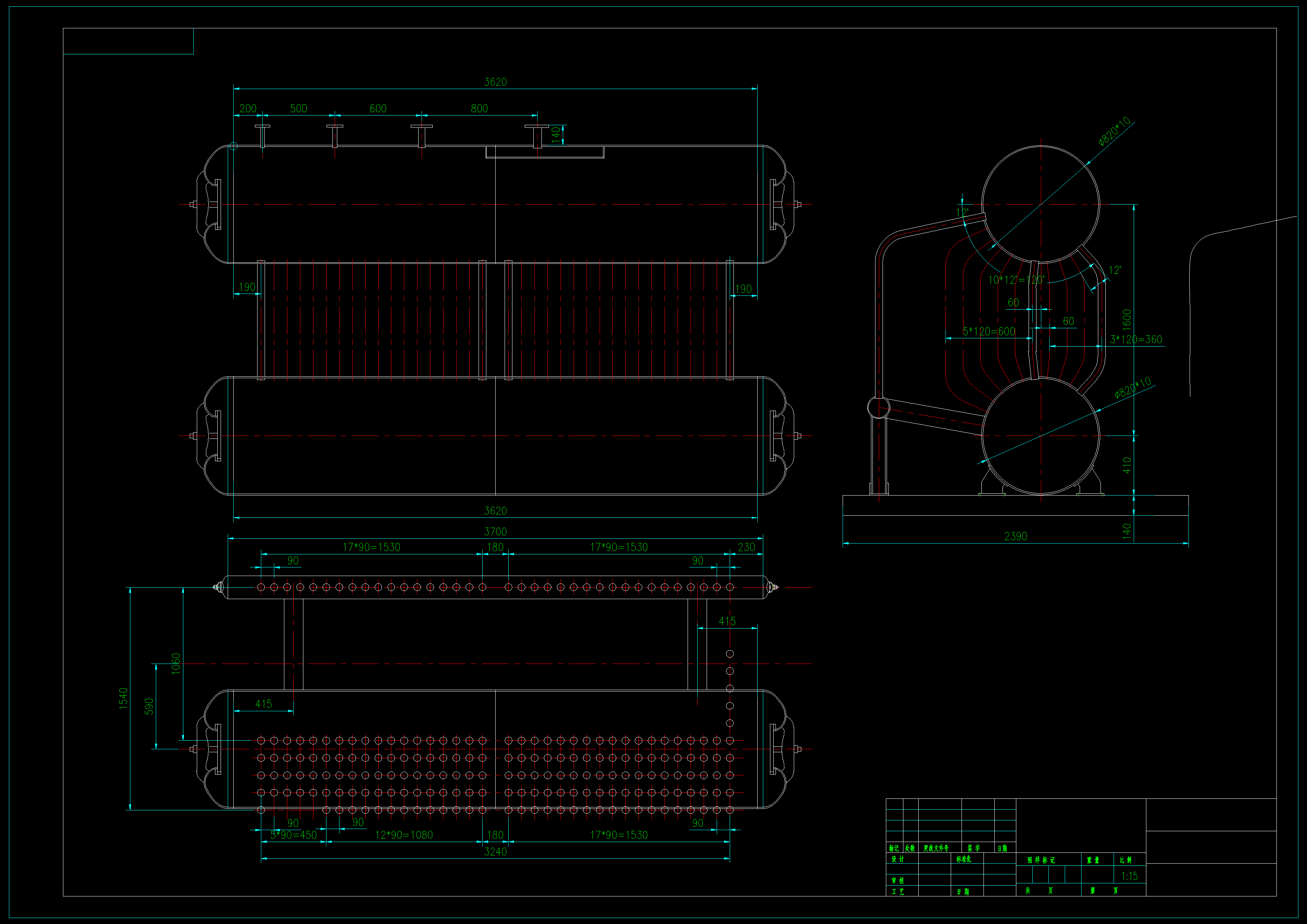The height and width of the screenshot is (924, 1307).
Task: Click the φ820*10 label on upper drum
Action: [1114, 132]
